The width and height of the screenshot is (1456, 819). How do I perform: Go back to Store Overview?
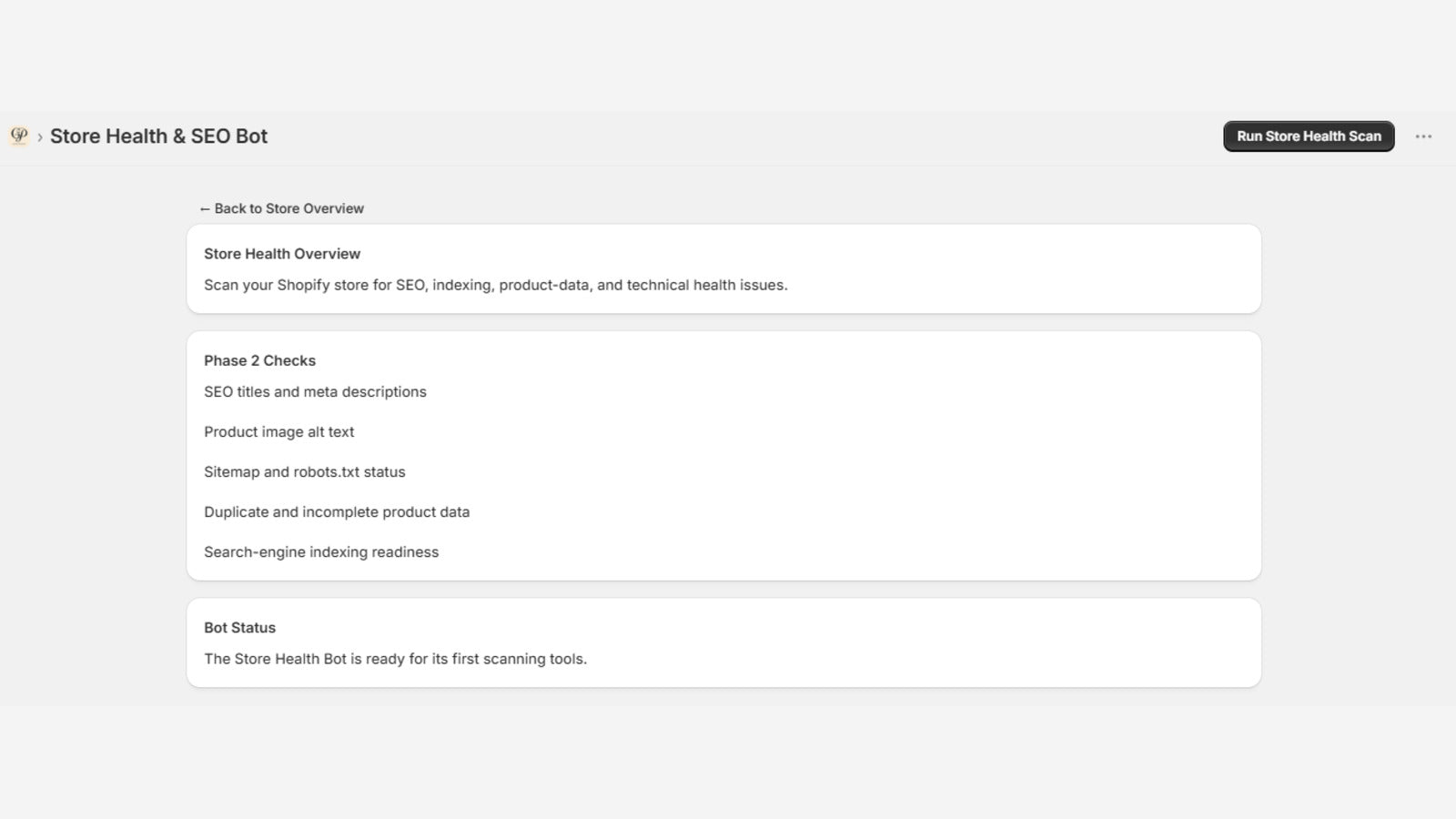pyautogui.click(x=282, y=208)
